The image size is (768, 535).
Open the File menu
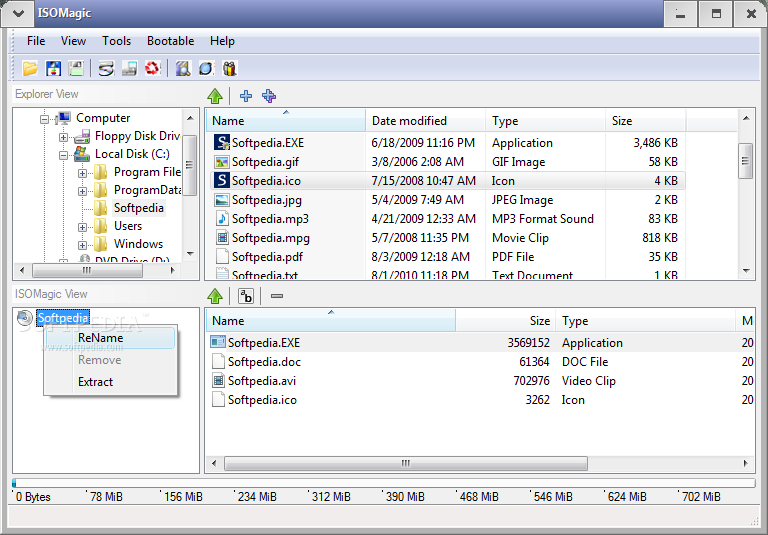(36, 41)
